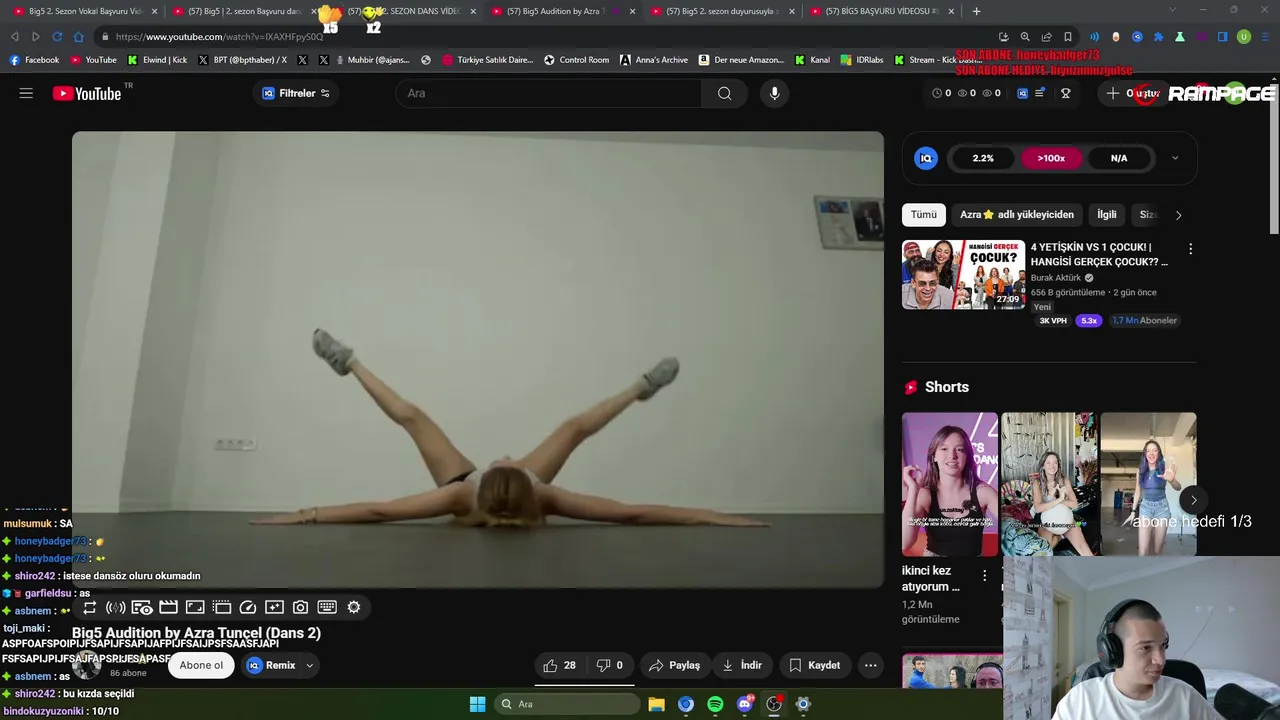Expand the vidIQ stats panel chevron
The height and width of the screenshot is (720, 1280).
point(1175,158)
